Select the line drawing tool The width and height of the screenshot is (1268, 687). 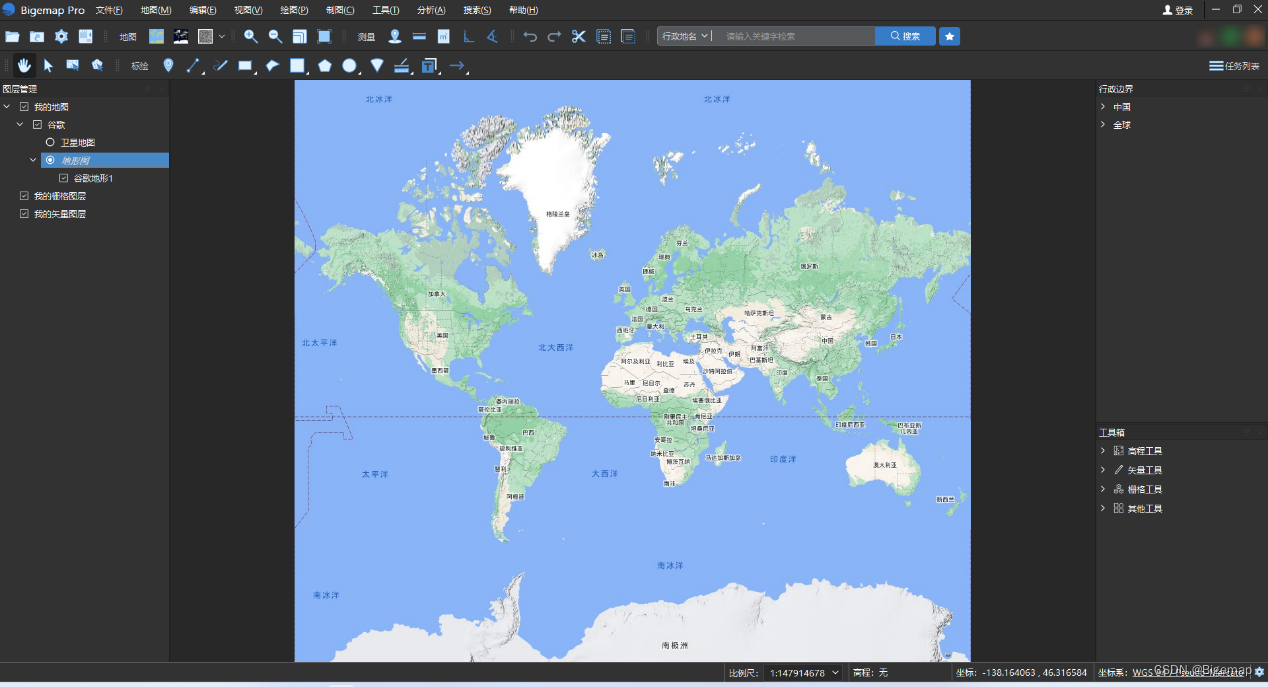coord(194,66)
